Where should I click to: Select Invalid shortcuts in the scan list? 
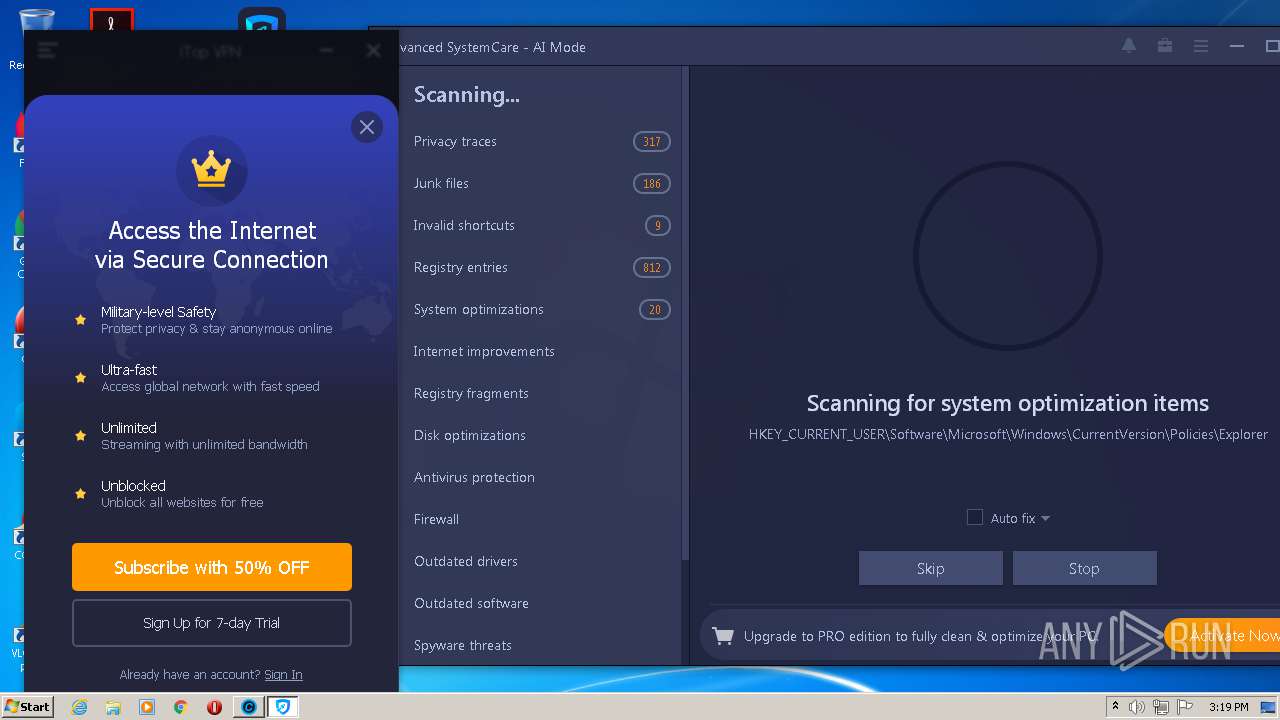coord(464,226)
